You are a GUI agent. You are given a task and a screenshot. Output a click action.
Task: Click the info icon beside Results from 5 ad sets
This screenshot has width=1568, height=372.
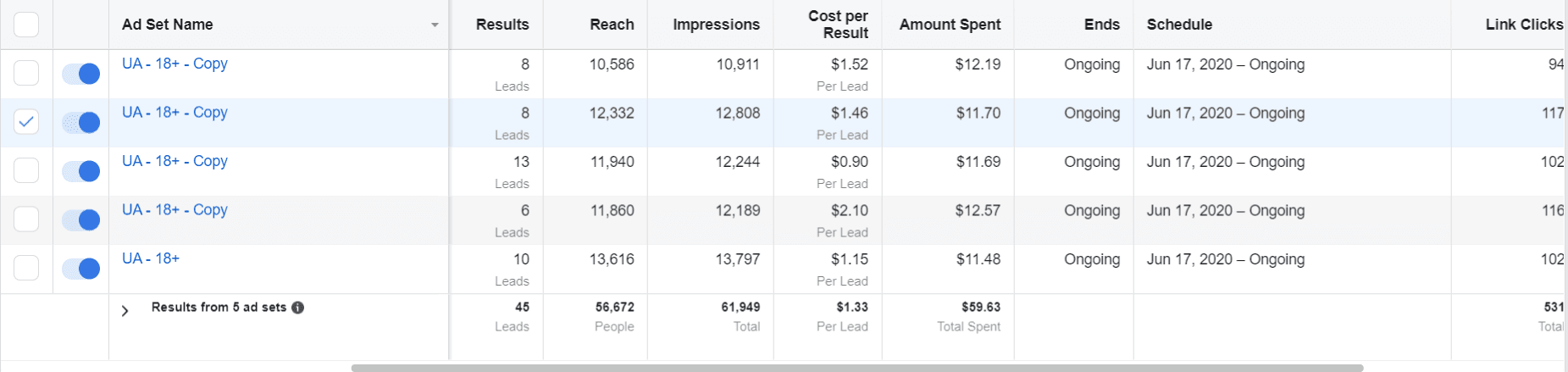click(298, 308)
